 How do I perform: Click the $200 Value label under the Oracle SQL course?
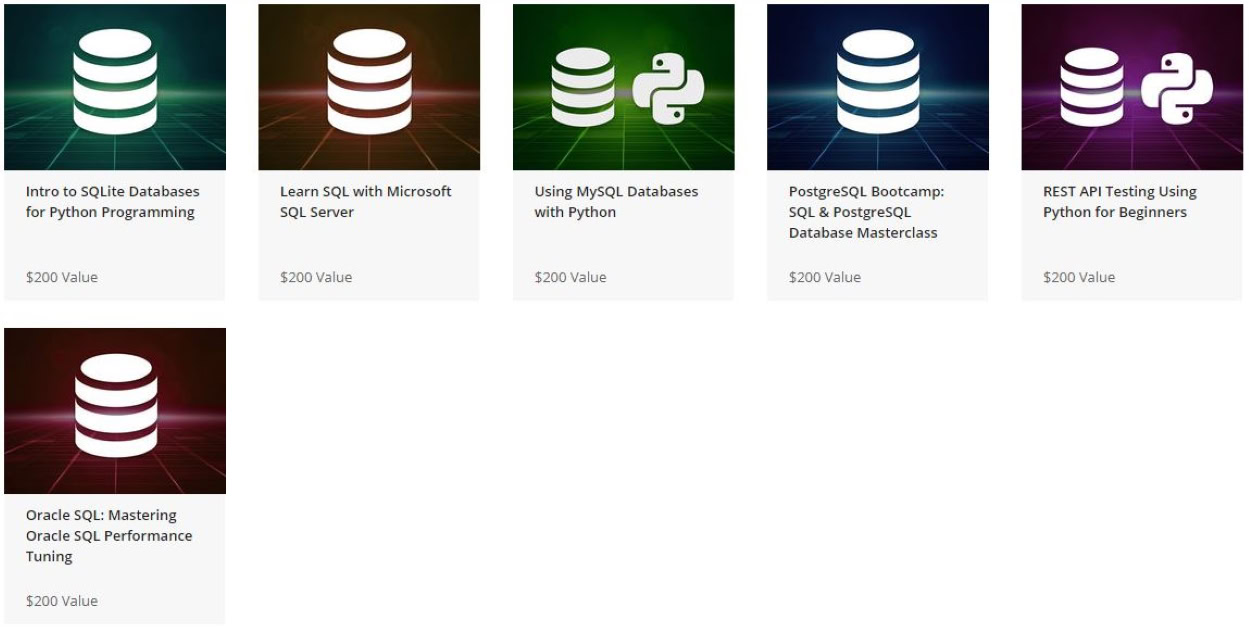click(x=62, y=601)
